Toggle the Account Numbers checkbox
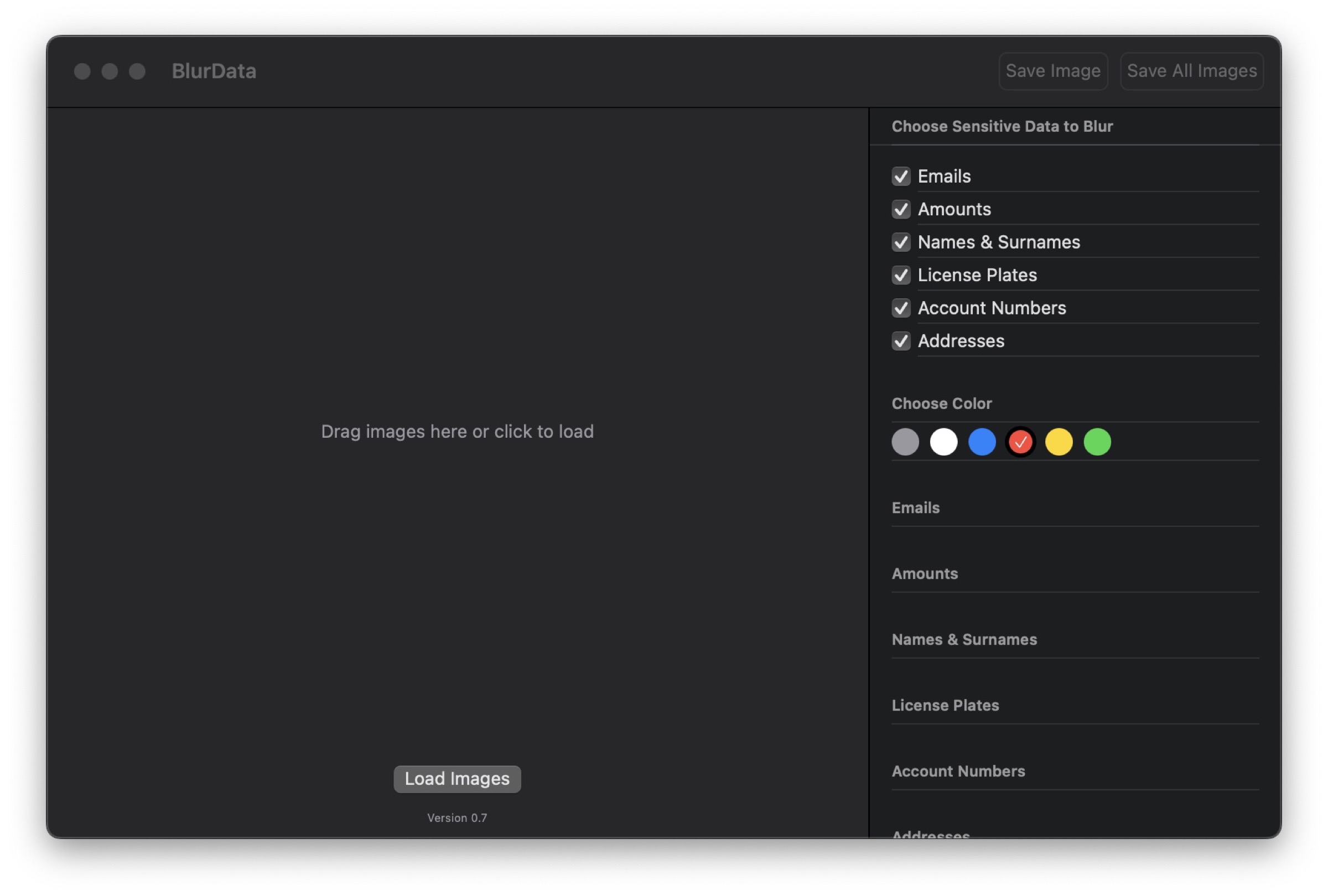 coord(901,308)
